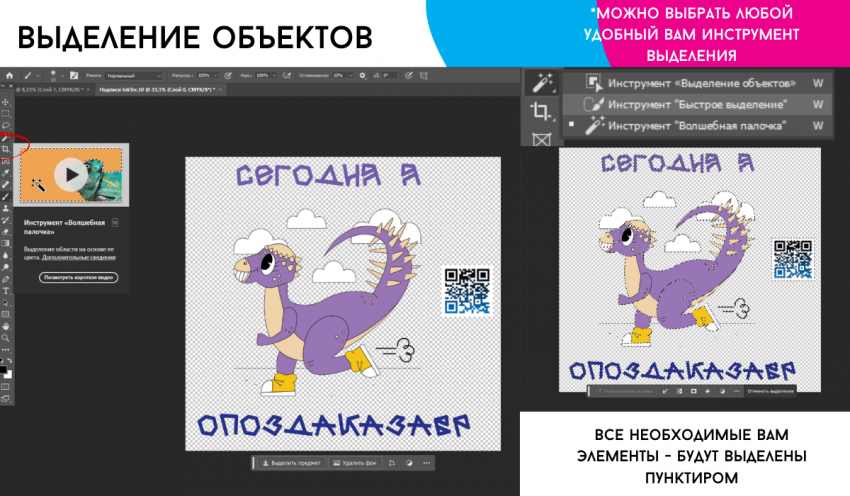This screenshot has width=850, height=496.
Task: Switch to the 8,33% (Слой 1, CMYK/8) tab
Action: coord(49,89)
